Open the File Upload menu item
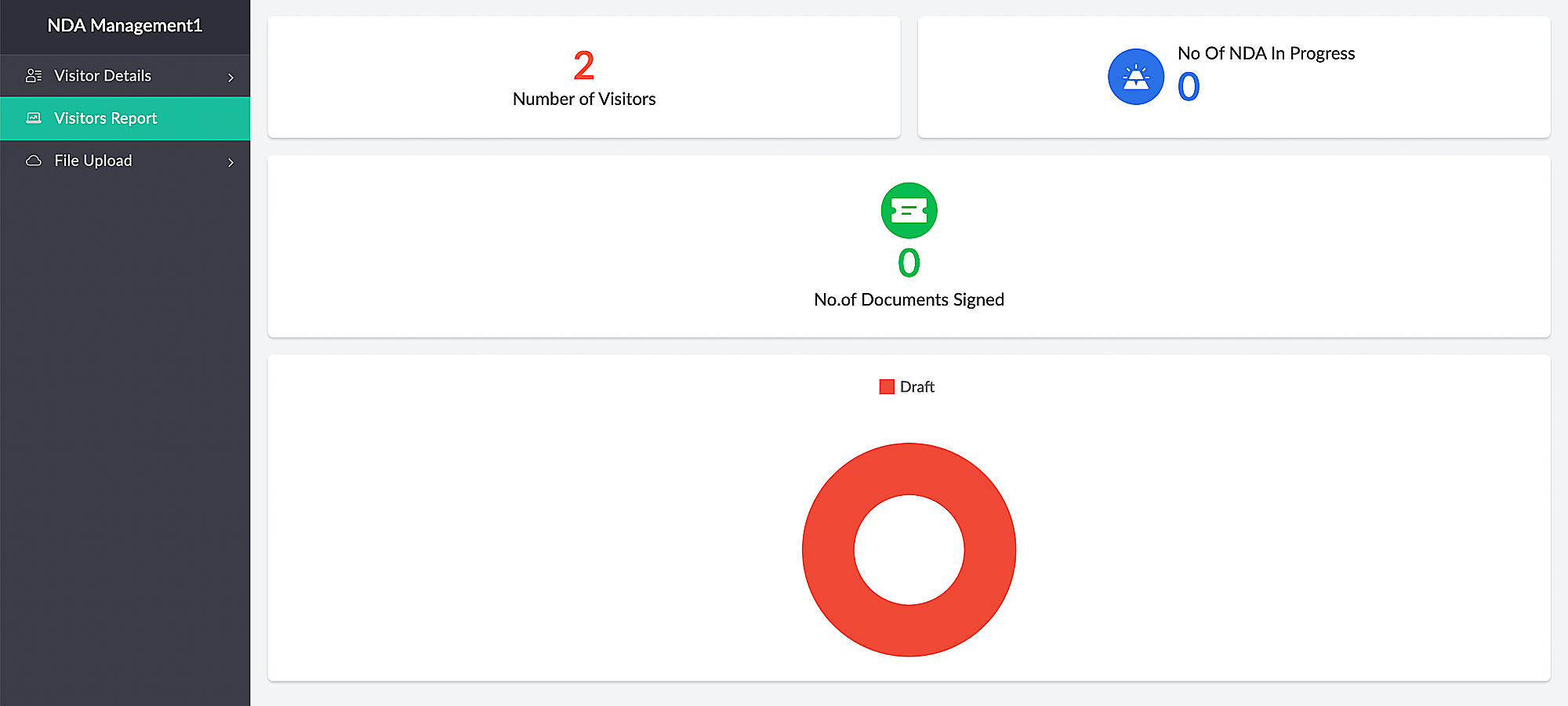The width and height of the screenshot is (1568, 706). 93,161
